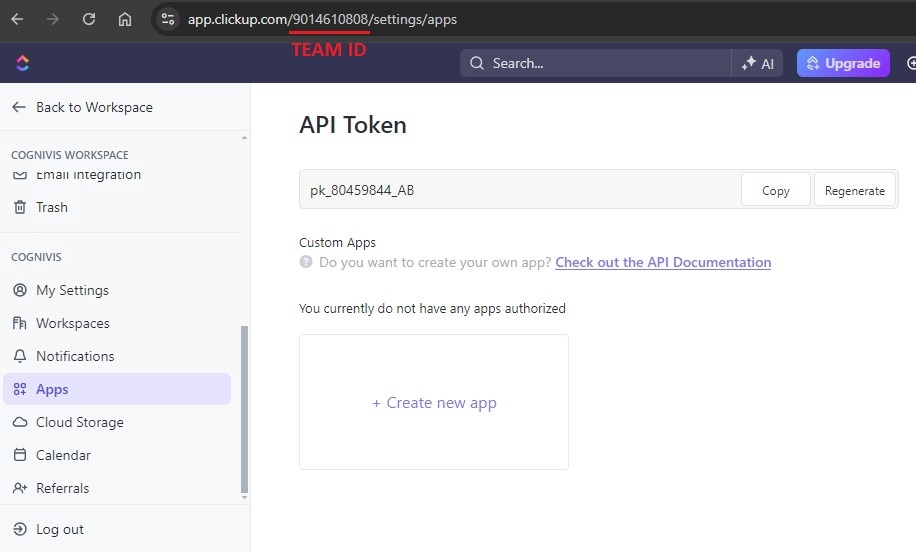Regenerate the API token

pos(854,190)
